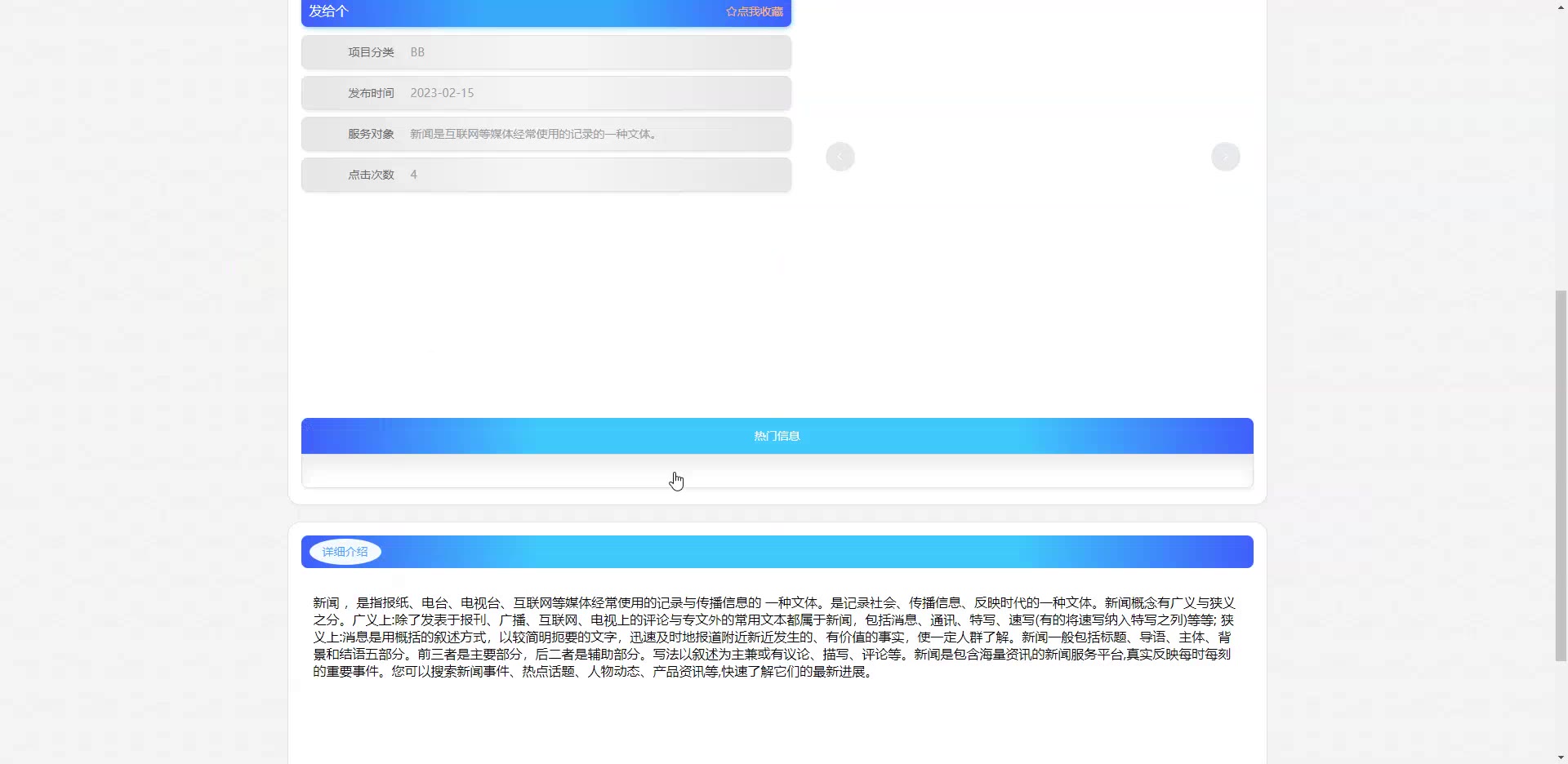
Task: Click the scrollbar down arrow
Action: pos(1561,757)
